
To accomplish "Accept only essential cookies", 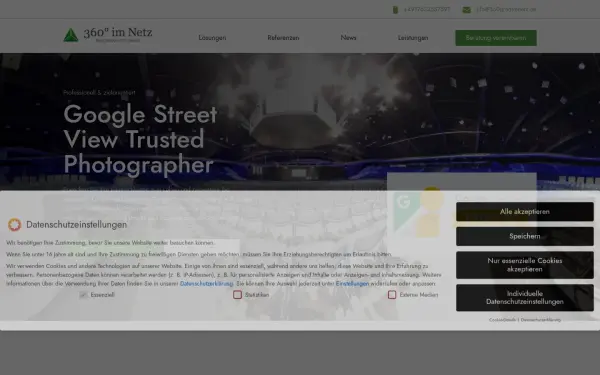I will coord(525,265).
